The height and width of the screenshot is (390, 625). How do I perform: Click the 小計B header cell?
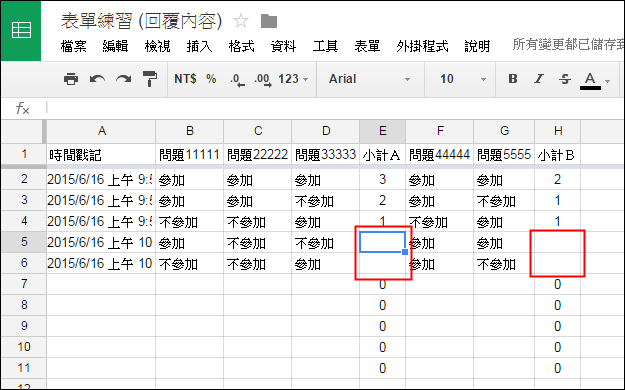[558, 154]
